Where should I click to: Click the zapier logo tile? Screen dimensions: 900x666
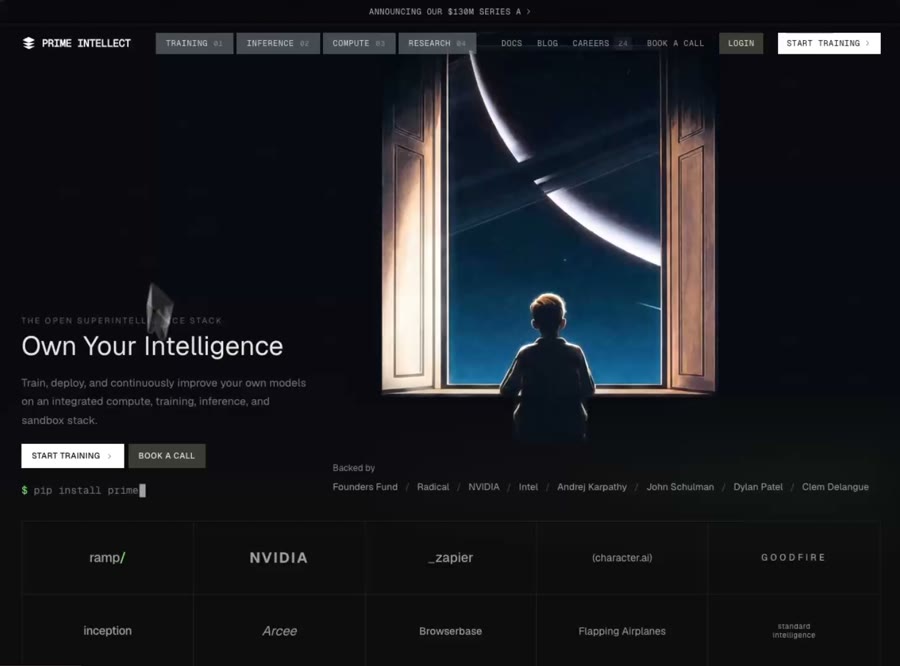[x=451, y=557]
